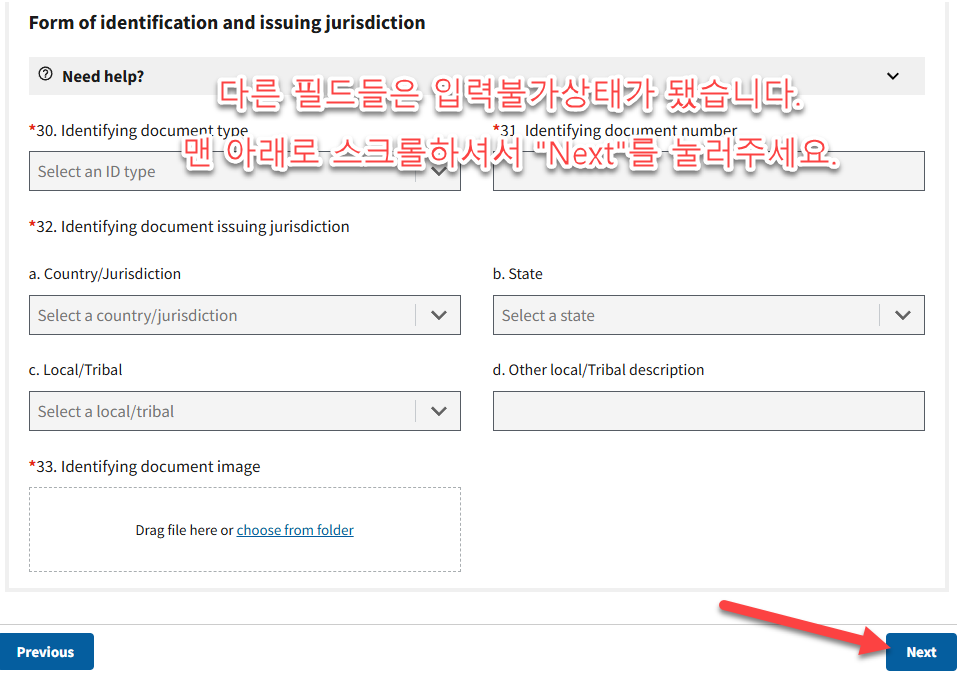Click the Previous button
The image size is (972, 695).
point(46,652)
